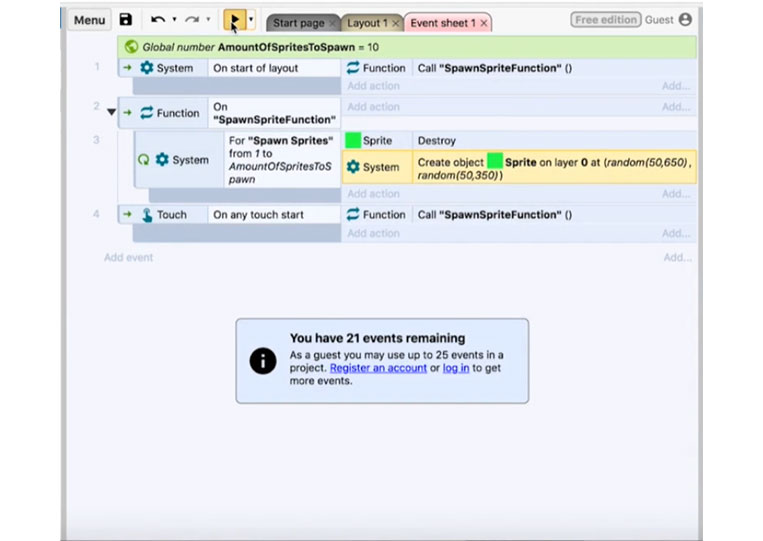This screenshot has height=541, width=763.
Task: Click the System gear icon in event 1
Action: pyautogui.click(x=146, y=68)
